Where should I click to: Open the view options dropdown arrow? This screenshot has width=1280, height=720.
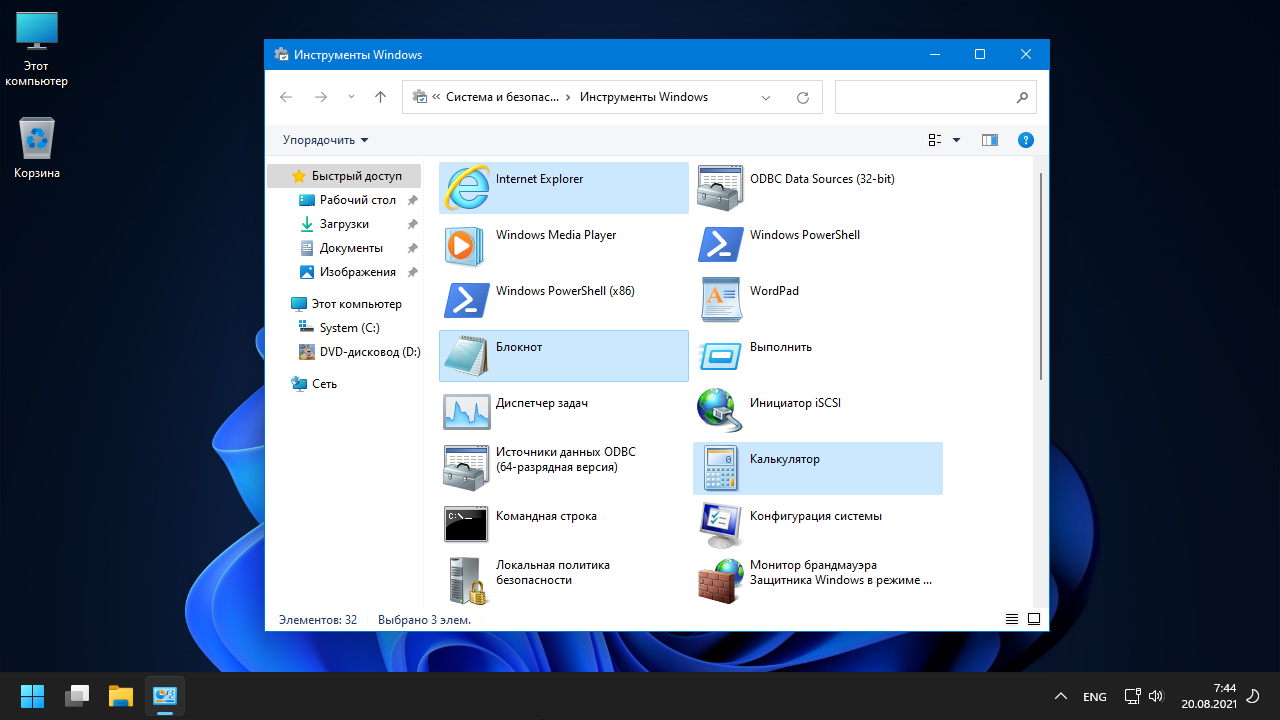956,140
